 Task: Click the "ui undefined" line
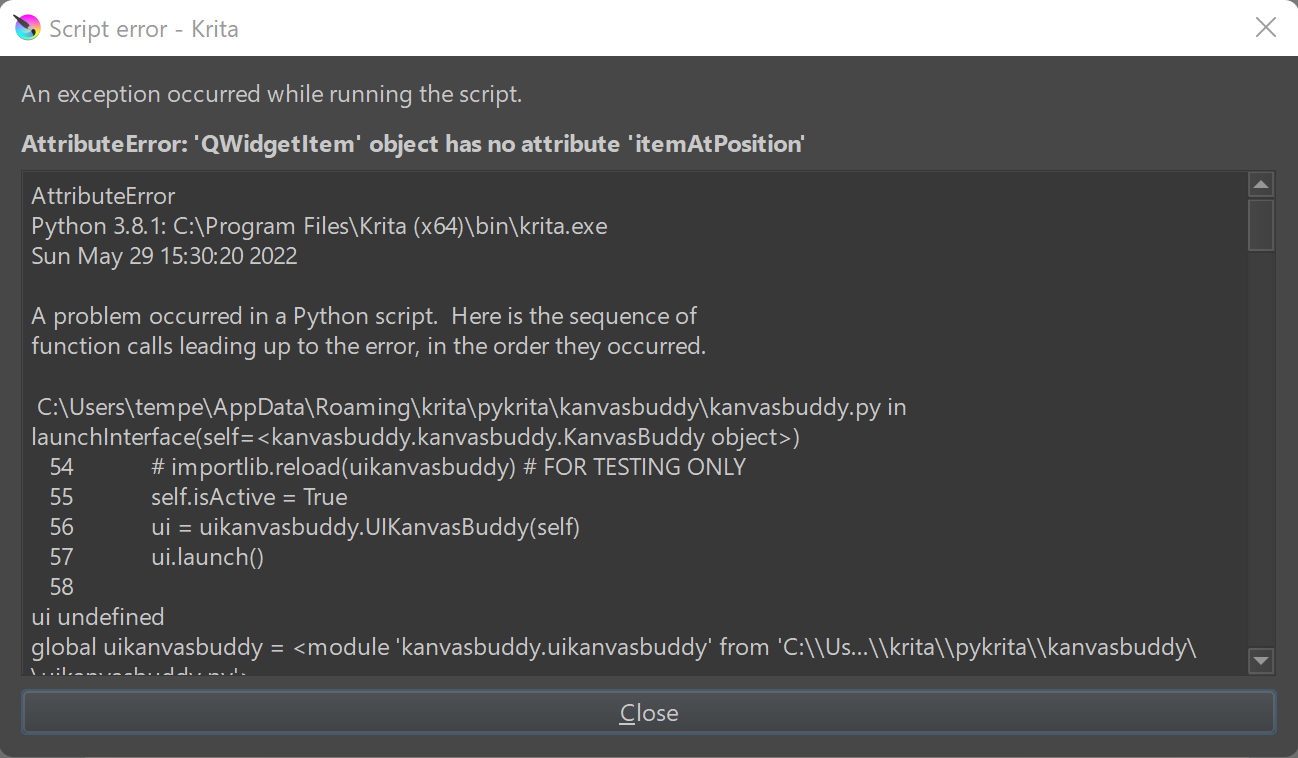98,617
